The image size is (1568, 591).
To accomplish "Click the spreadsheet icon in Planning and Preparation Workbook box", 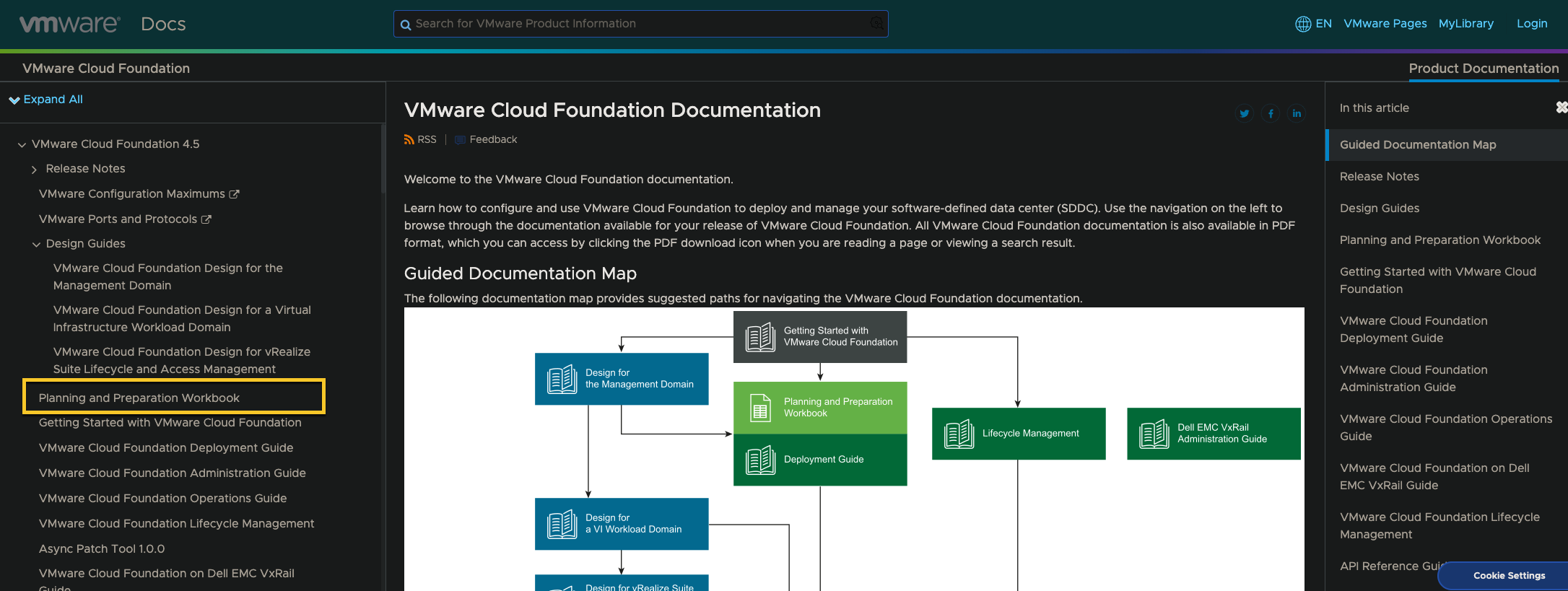I will coord(760,408).
